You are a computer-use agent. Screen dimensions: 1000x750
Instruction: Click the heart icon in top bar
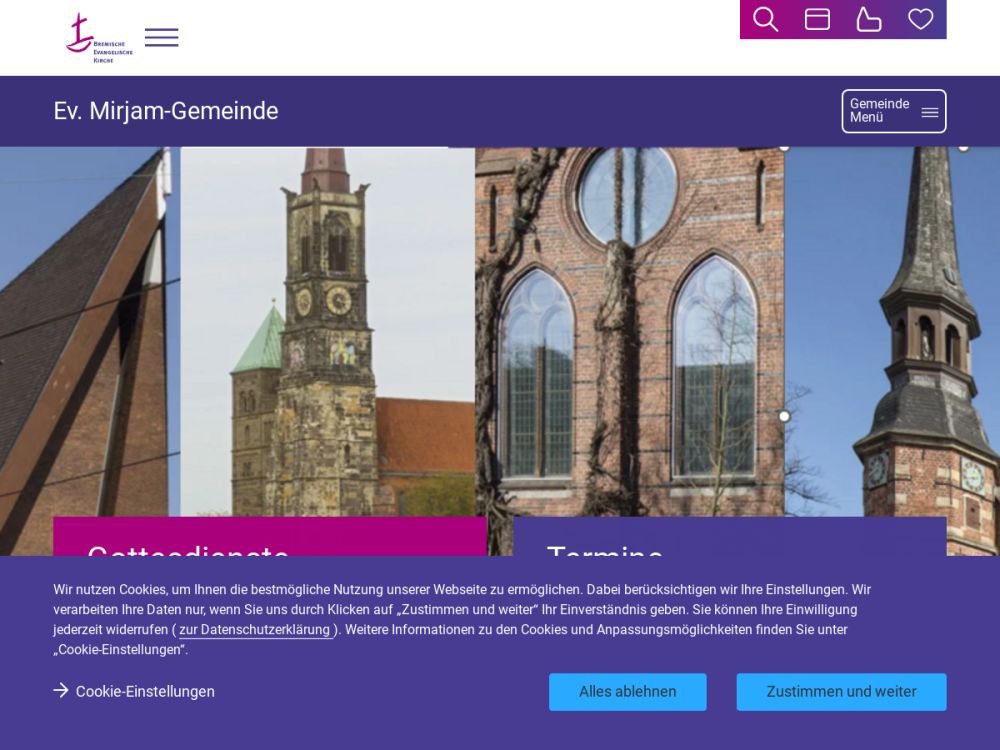click(x=920, y=19)
